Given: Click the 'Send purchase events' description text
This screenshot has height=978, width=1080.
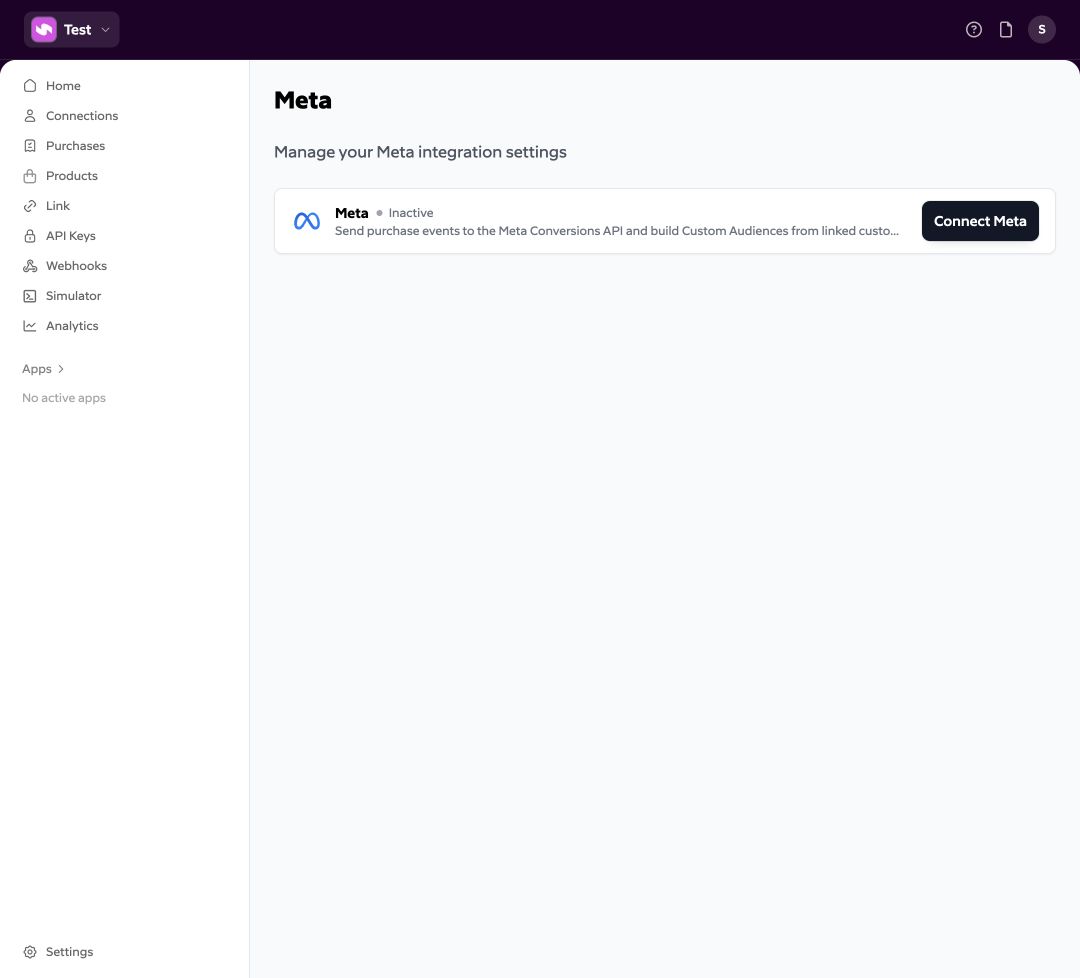Looking at the screenshot, I should tap(616, 231).
